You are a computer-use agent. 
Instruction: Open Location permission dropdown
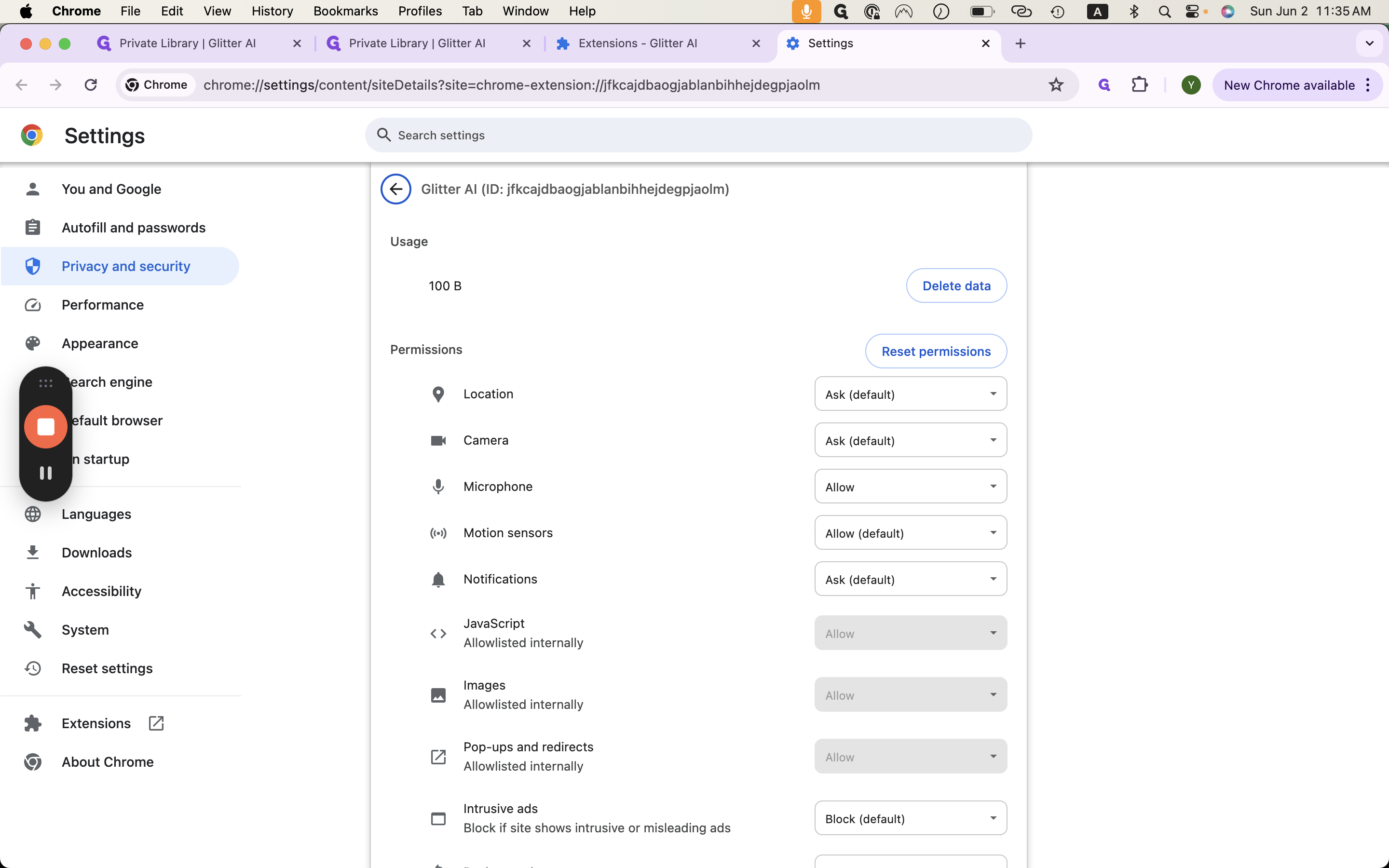coord(910,394)
